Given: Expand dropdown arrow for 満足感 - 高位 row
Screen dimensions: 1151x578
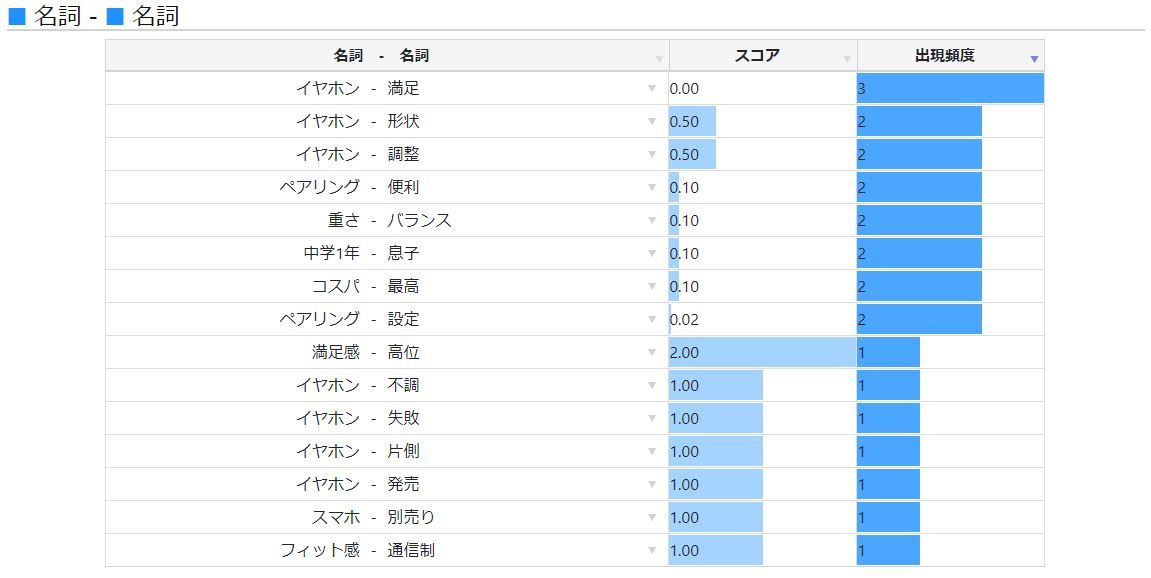Looking at the screenshot, I should coord(653,353).
